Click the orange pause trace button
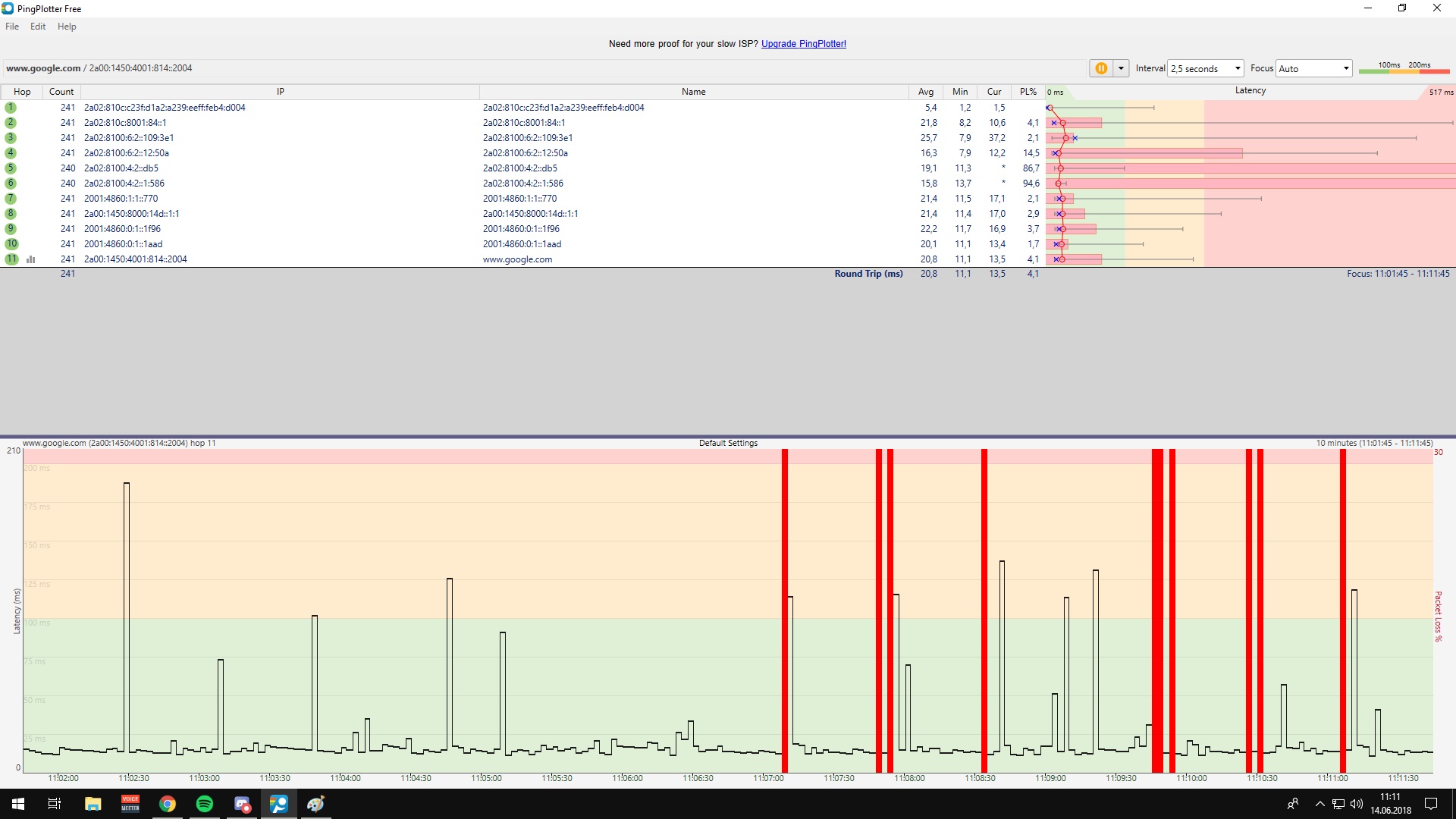This screenshot has height=819, width=1456. 1101,68
